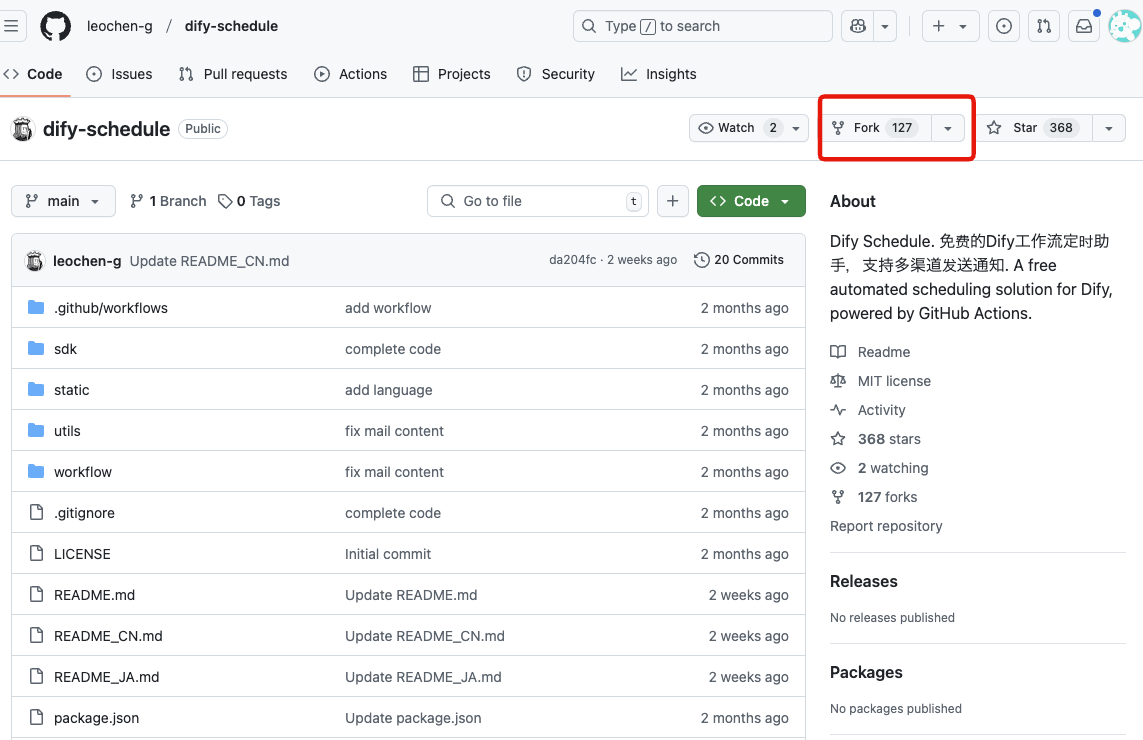
Task: Open the Initial commit message link
Action: tap(388, 554)
